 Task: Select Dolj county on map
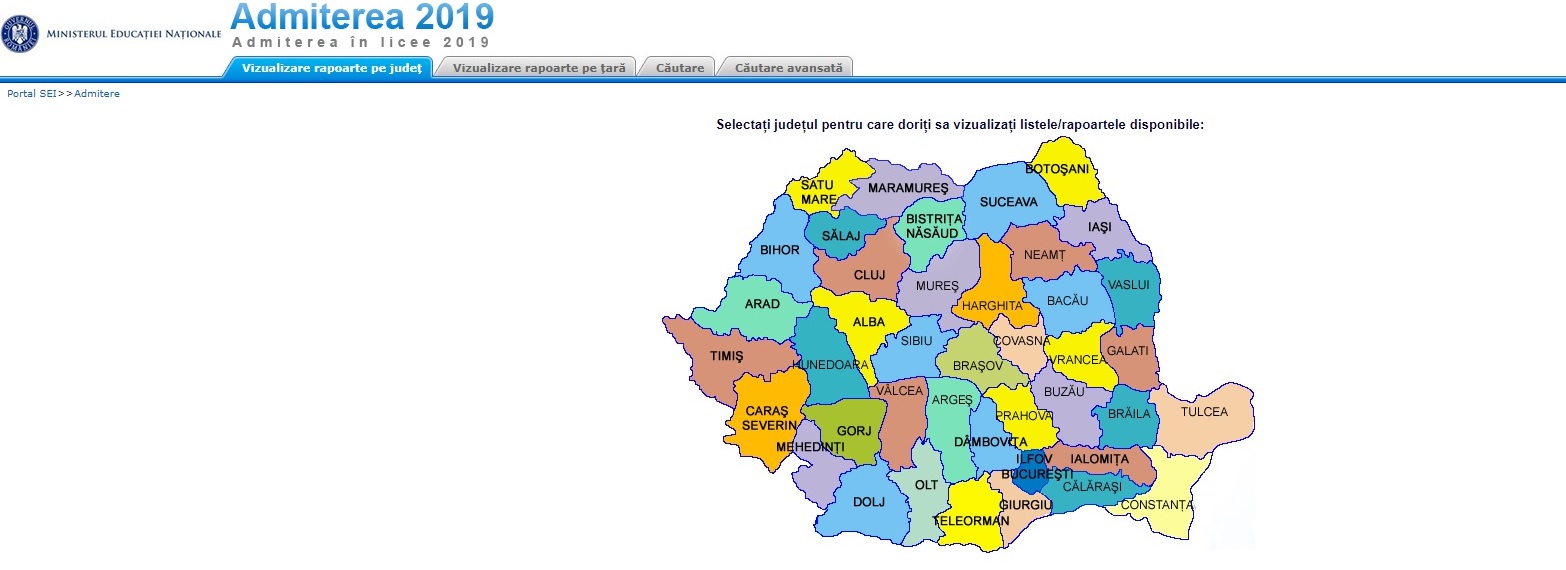click(869, 502)
